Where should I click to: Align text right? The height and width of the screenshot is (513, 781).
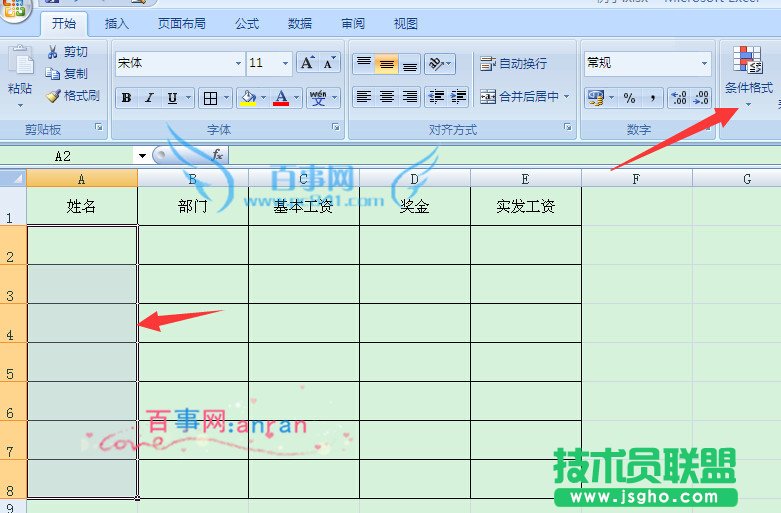pos(410,97)
